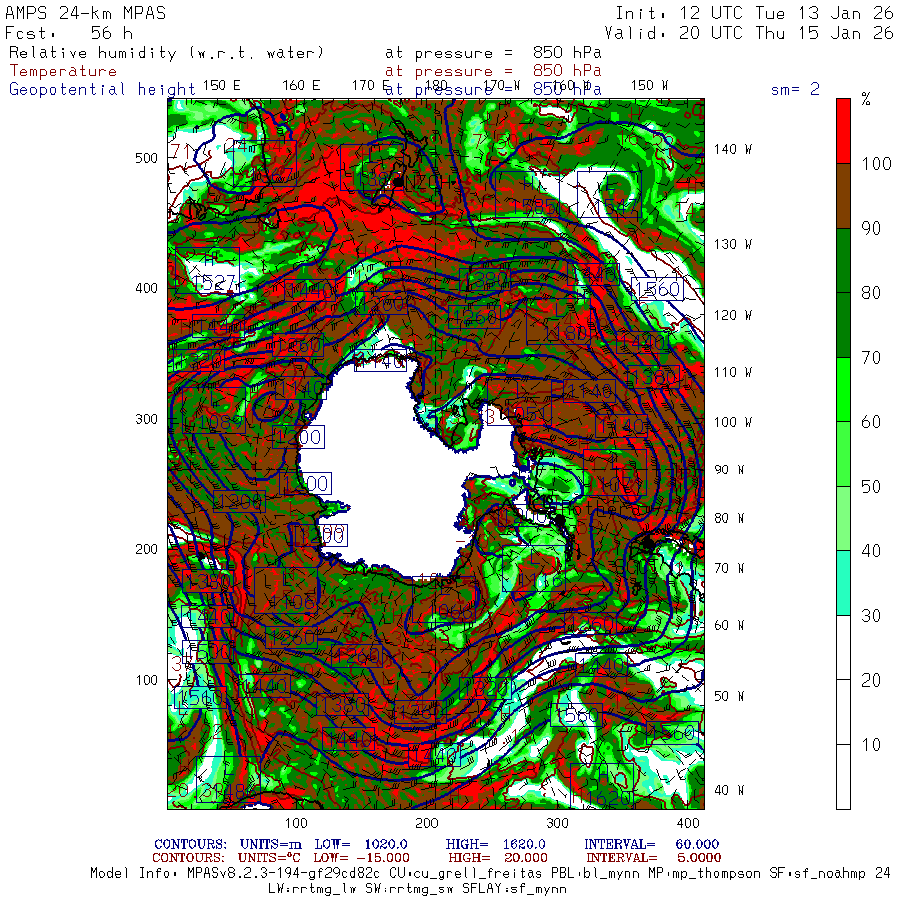Select the 'Init: 12 UTC Tue 13 Jan 26' text
Screen dimensions: 900x900
pos(754,13)
